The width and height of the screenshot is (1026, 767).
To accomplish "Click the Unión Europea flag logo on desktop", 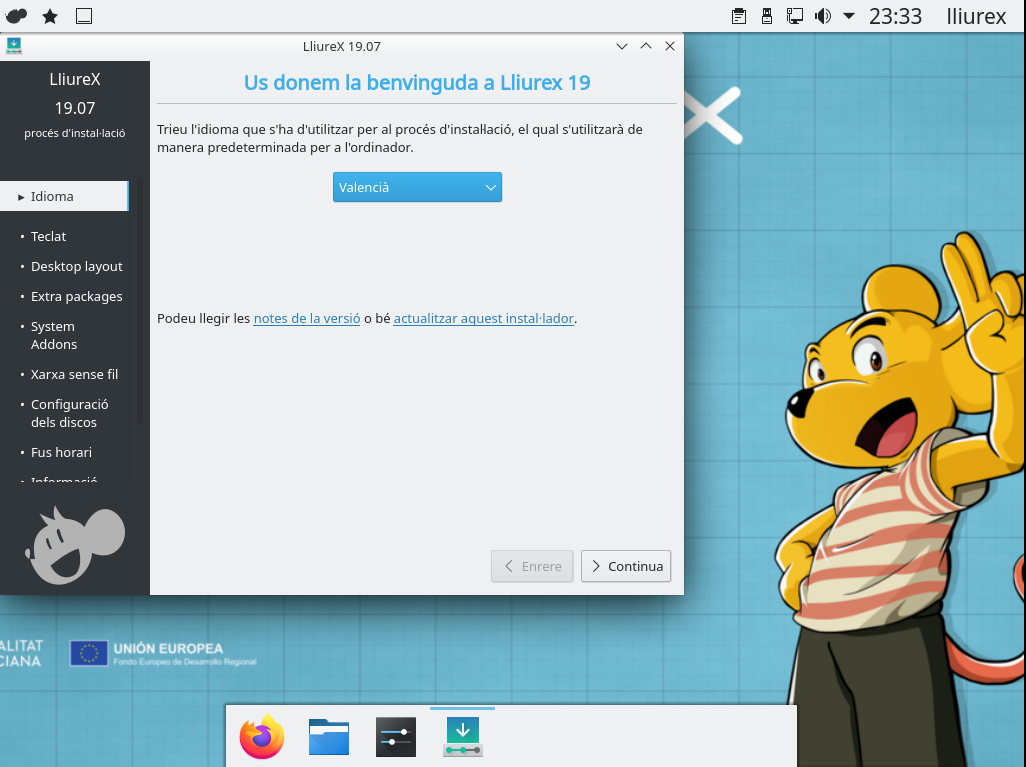I will 89,653.
